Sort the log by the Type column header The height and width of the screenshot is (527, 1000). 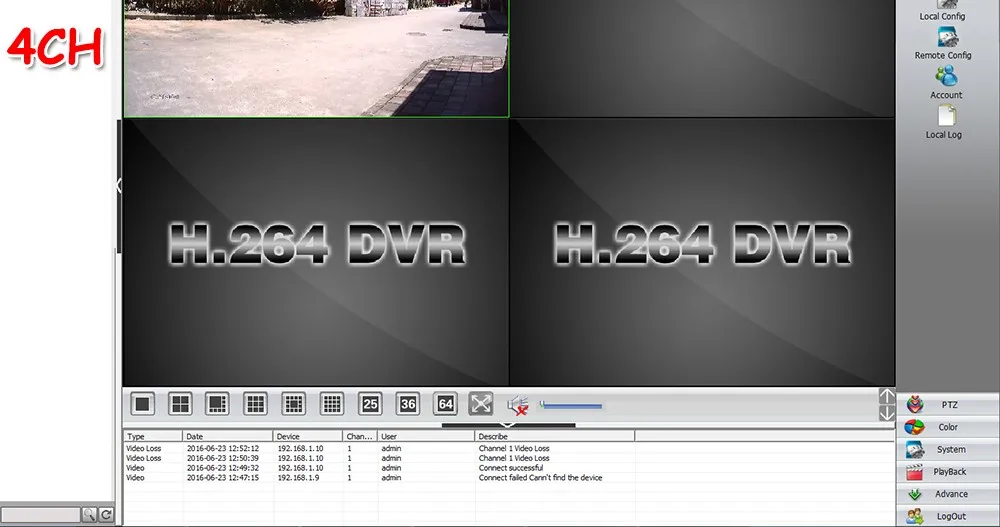point(153,436)
